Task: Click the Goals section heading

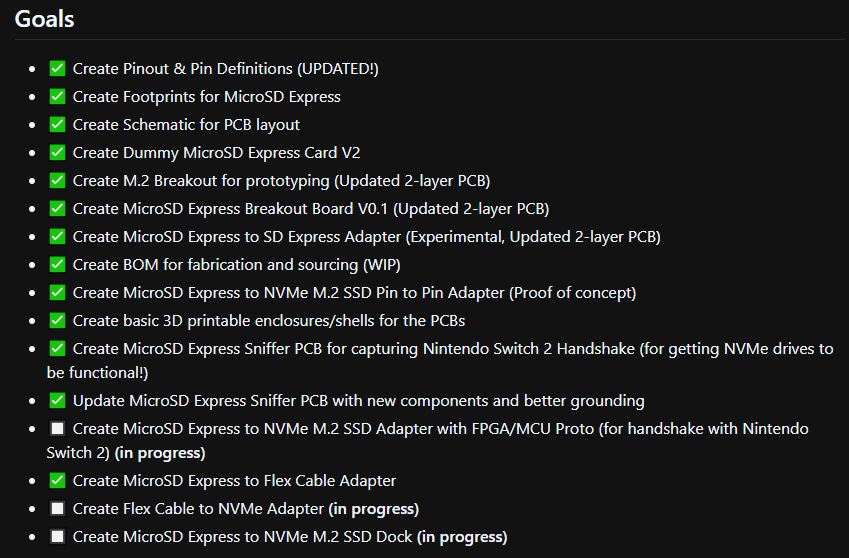Action: click(44, 19)
